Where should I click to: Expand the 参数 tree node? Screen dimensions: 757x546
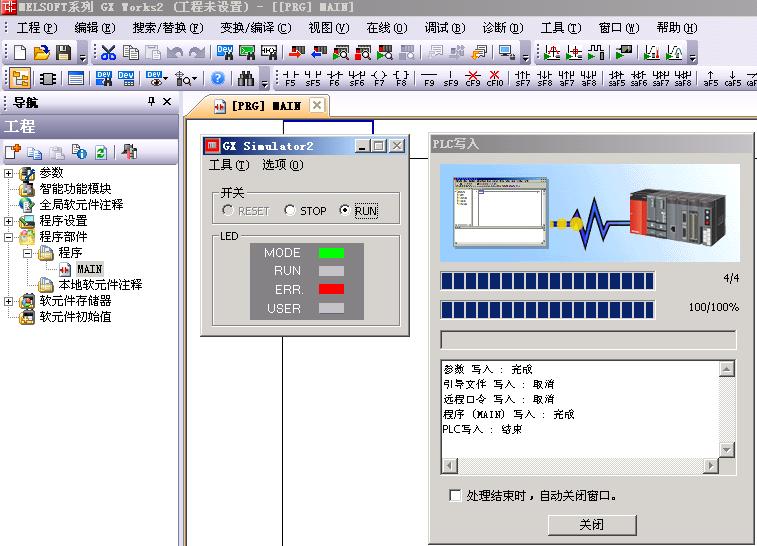coord(10,173)
